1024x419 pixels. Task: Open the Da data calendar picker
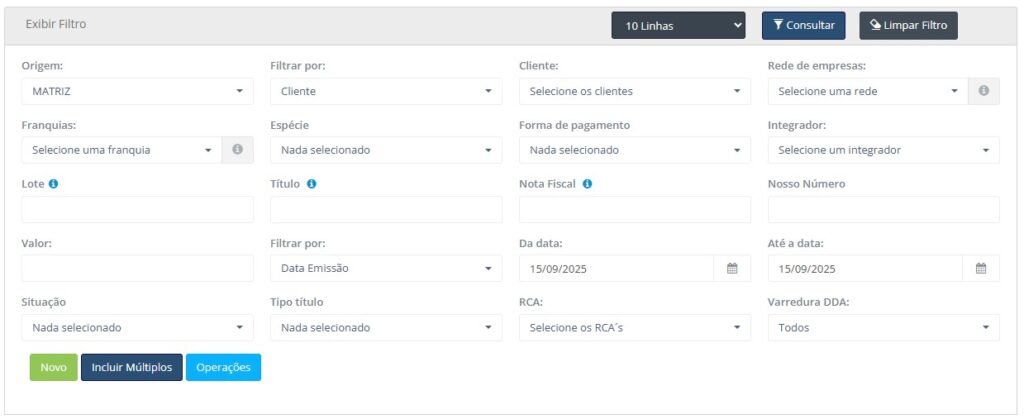732,268
